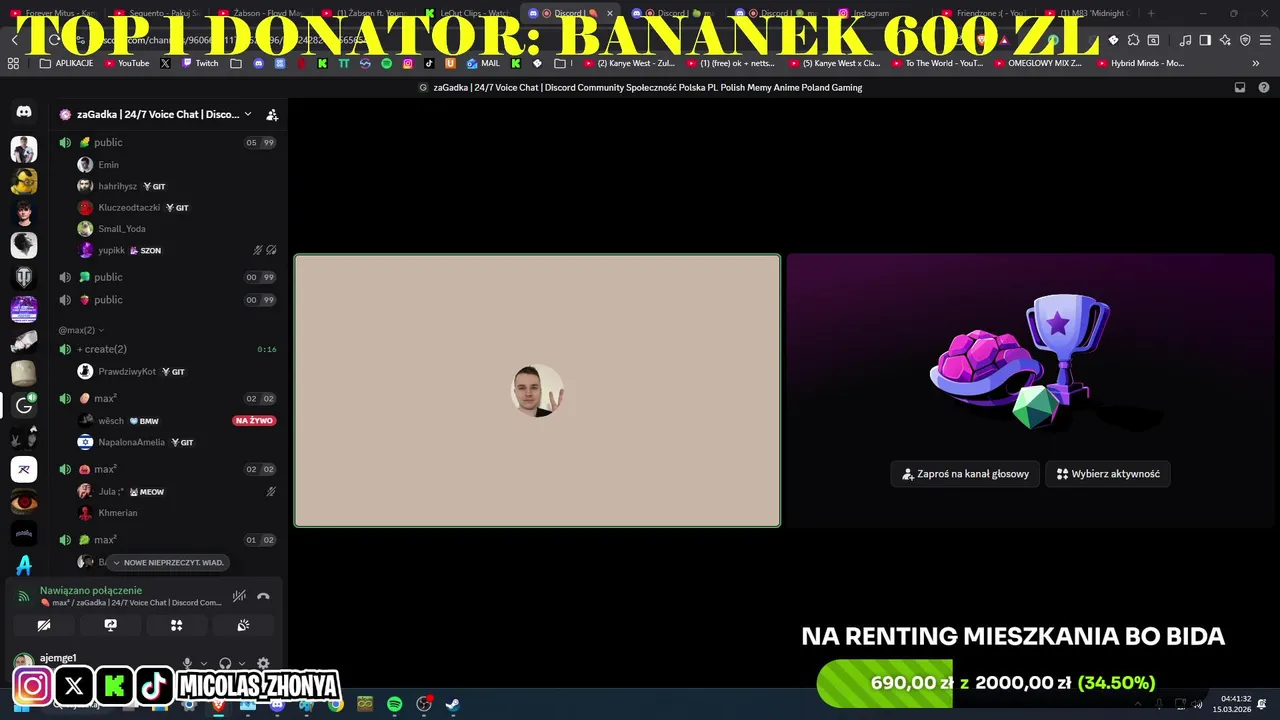Open the World of Tanks server icon
The width and height of the screenshot is (1280, 720).
point(24,277)
